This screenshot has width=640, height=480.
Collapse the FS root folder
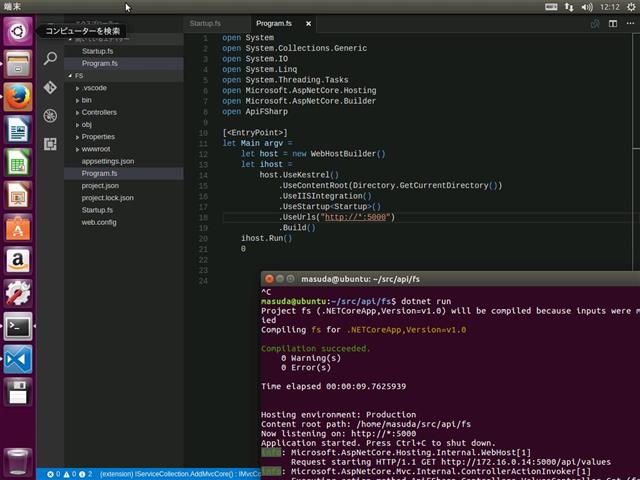click(x=78, y=75)
